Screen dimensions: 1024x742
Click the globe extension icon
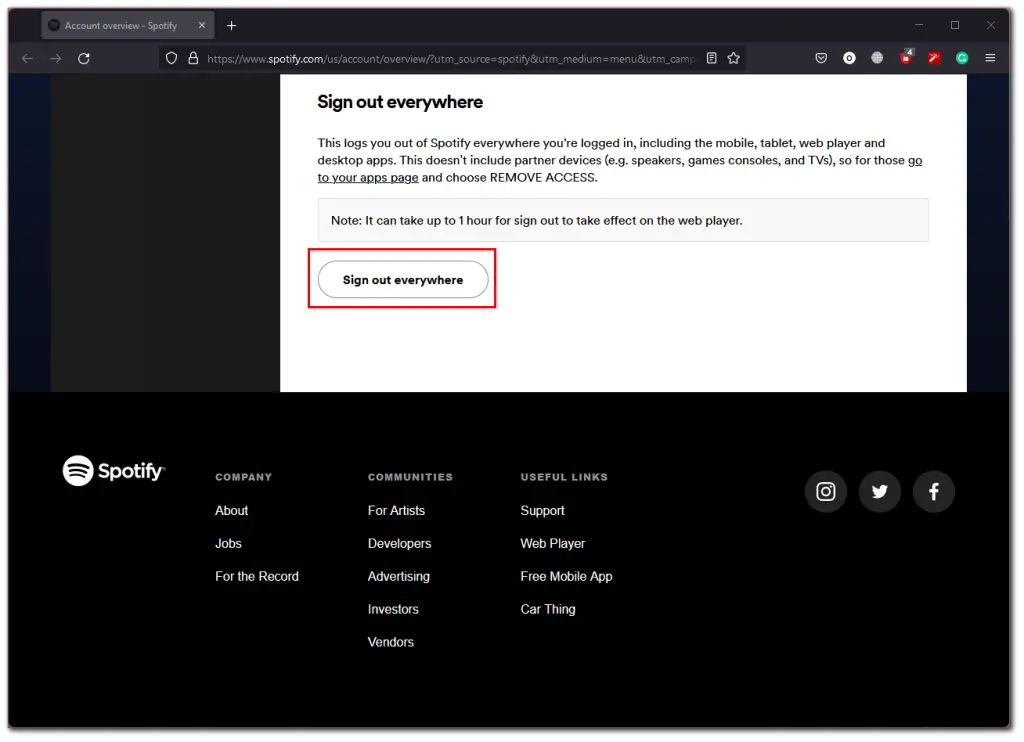click(878, 59)
